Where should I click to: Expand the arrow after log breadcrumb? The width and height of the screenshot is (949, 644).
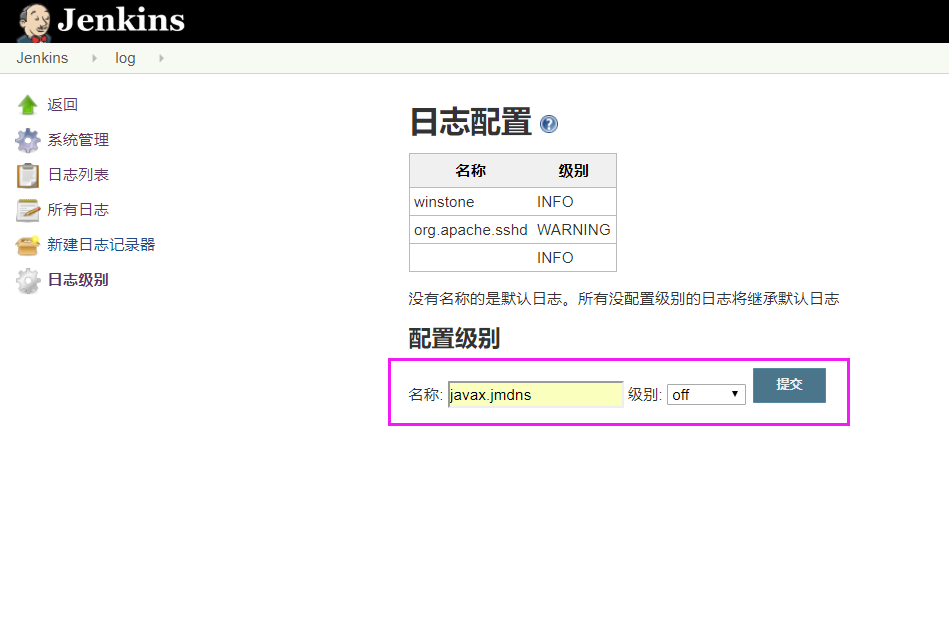[161, 58]
